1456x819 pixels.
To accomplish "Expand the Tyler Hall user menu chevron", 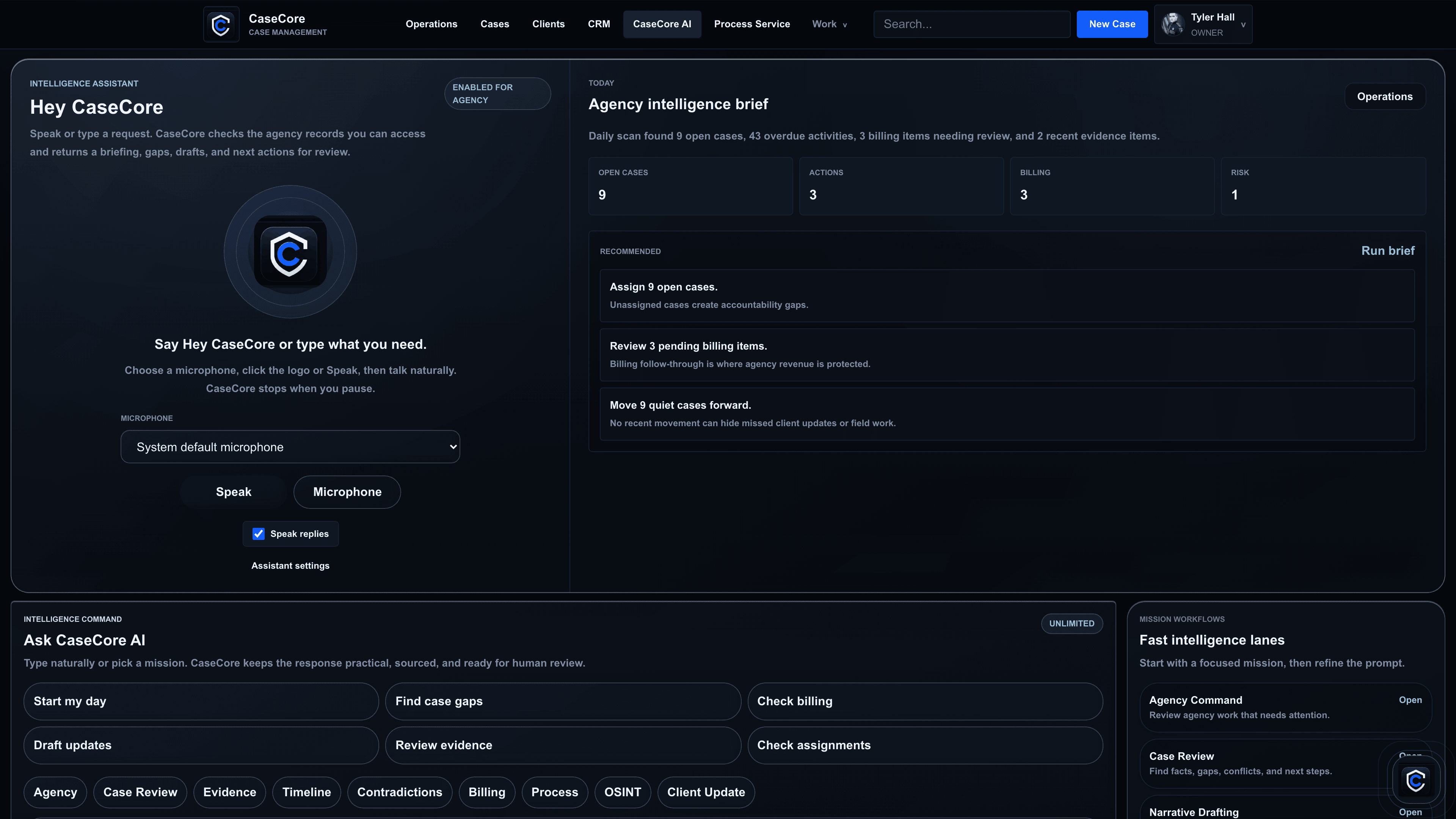I will [x=1243, y=25].
